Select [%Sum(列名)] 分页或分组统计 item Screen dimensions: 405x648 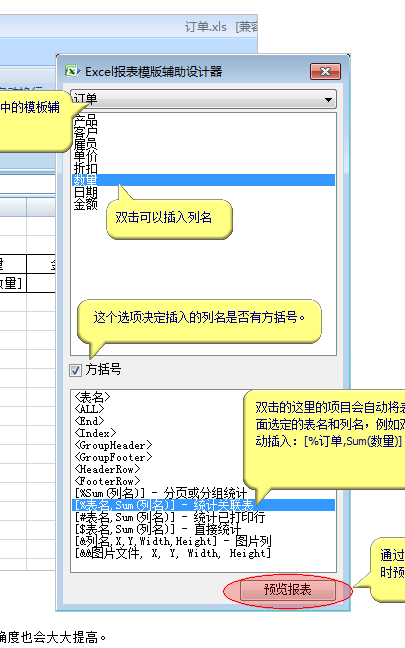pos(161,493)
